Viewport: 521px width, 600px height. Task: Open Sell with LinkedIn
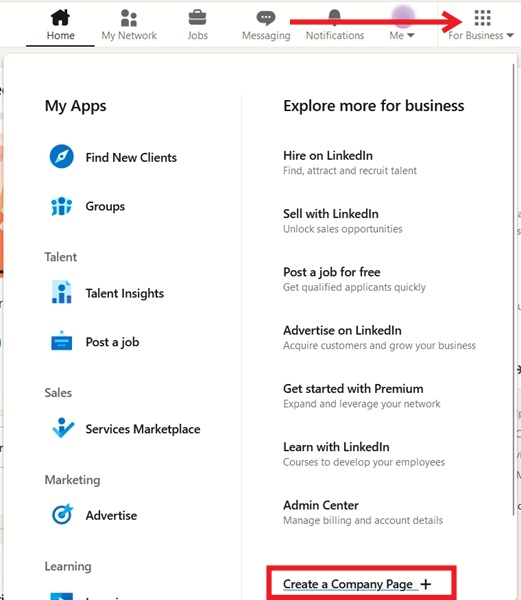pos(331,214)
